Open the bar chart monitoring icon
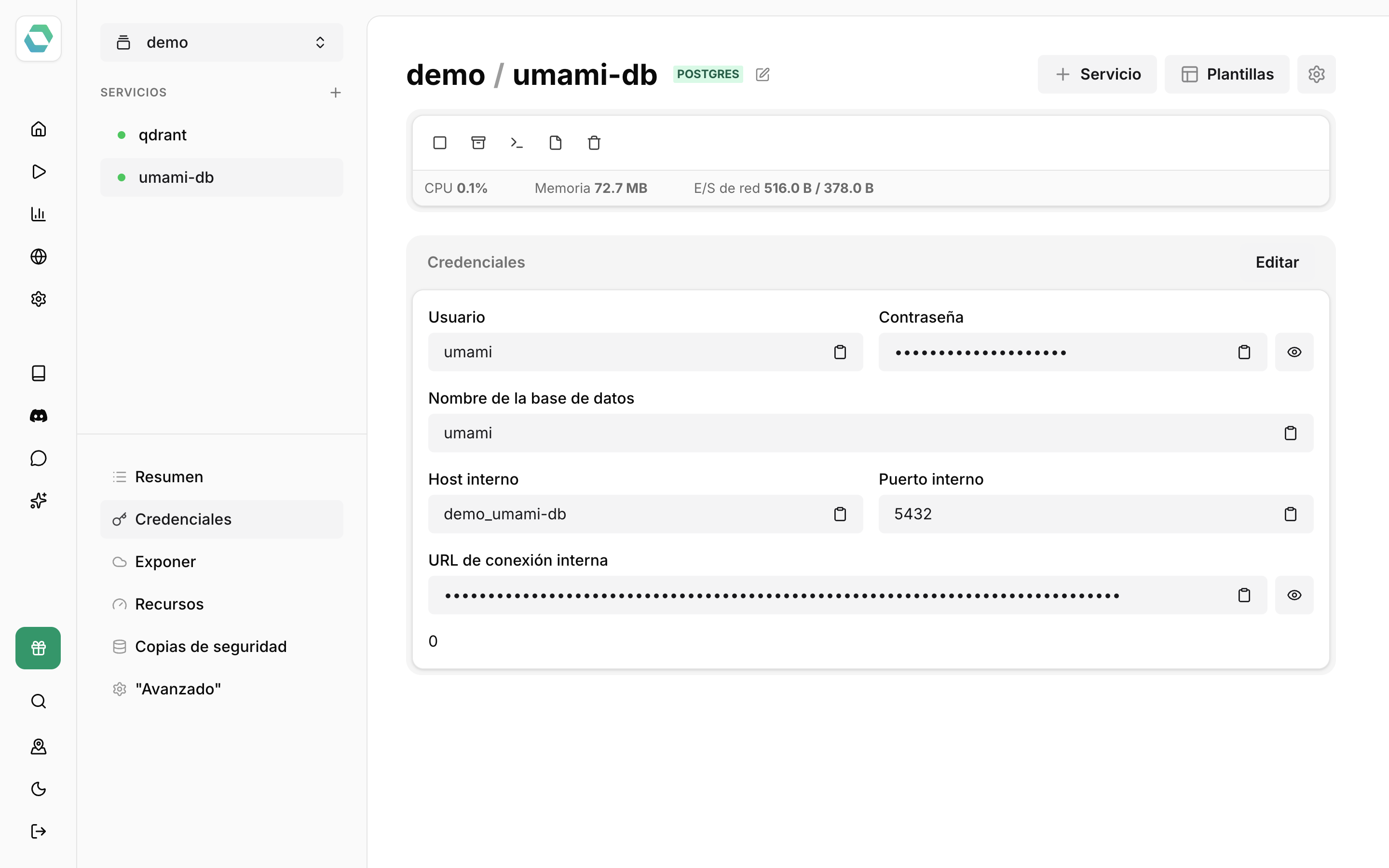 tap(39, 214)
